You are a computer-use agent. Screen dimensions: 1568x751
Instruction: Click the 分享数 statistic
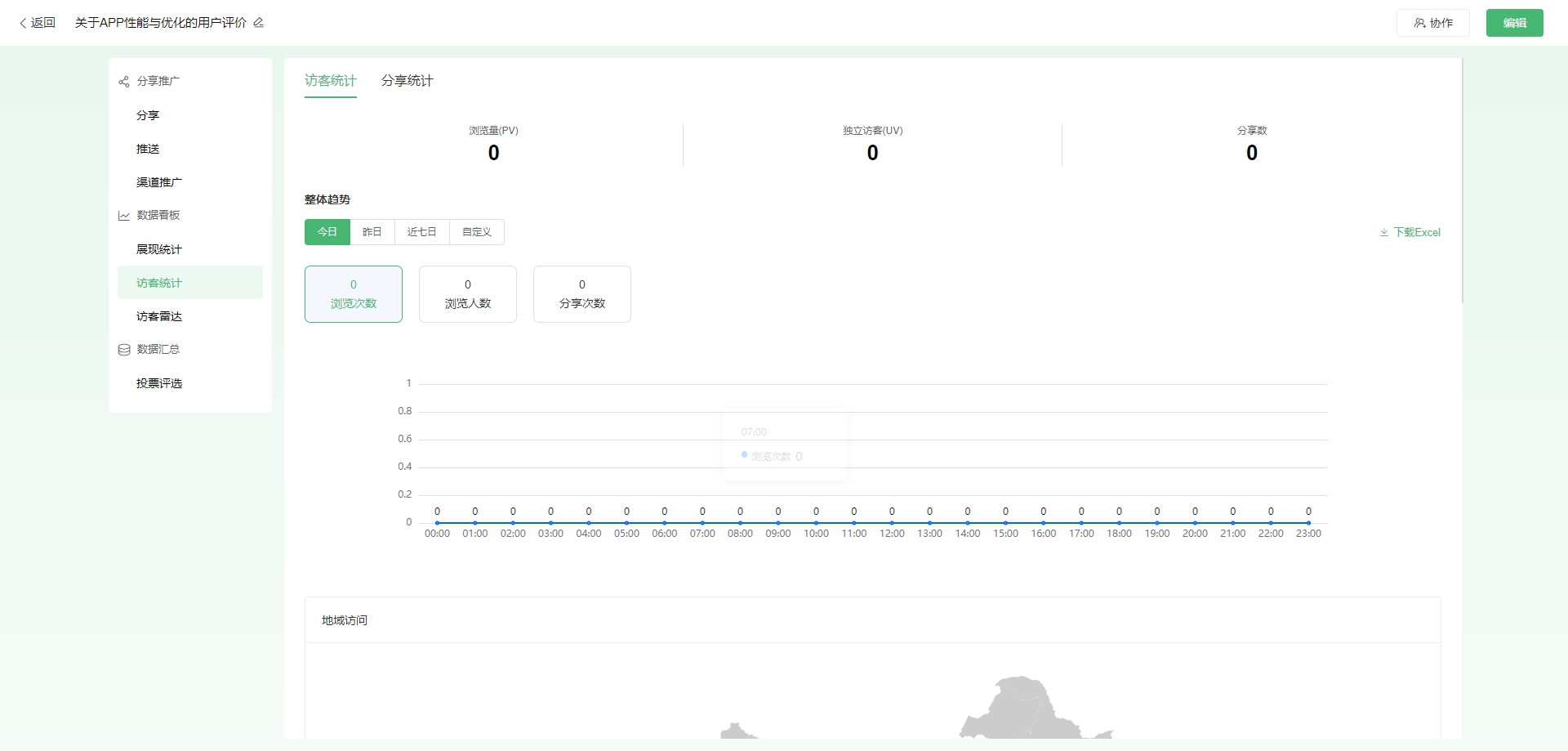(x=1252, y=145)
